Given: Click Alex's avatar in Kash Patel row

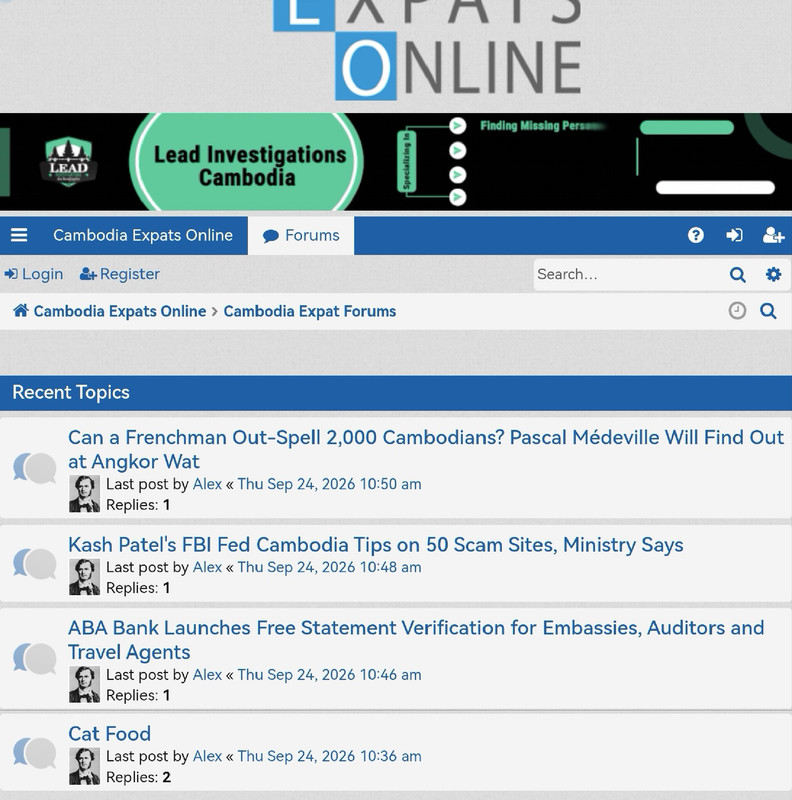Looking at the screenshot, I should [x=85, y=577].
